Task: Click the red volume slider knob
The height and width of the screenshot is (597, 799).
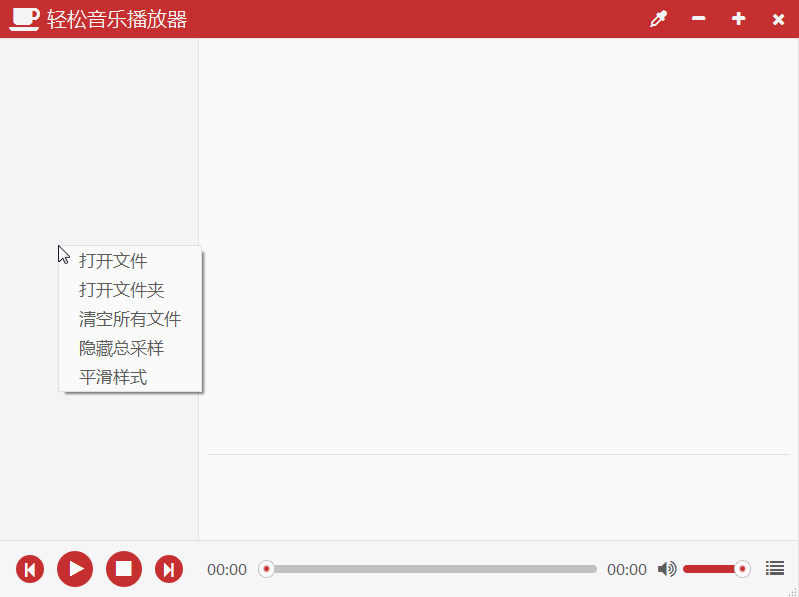Action: (742, 569)
